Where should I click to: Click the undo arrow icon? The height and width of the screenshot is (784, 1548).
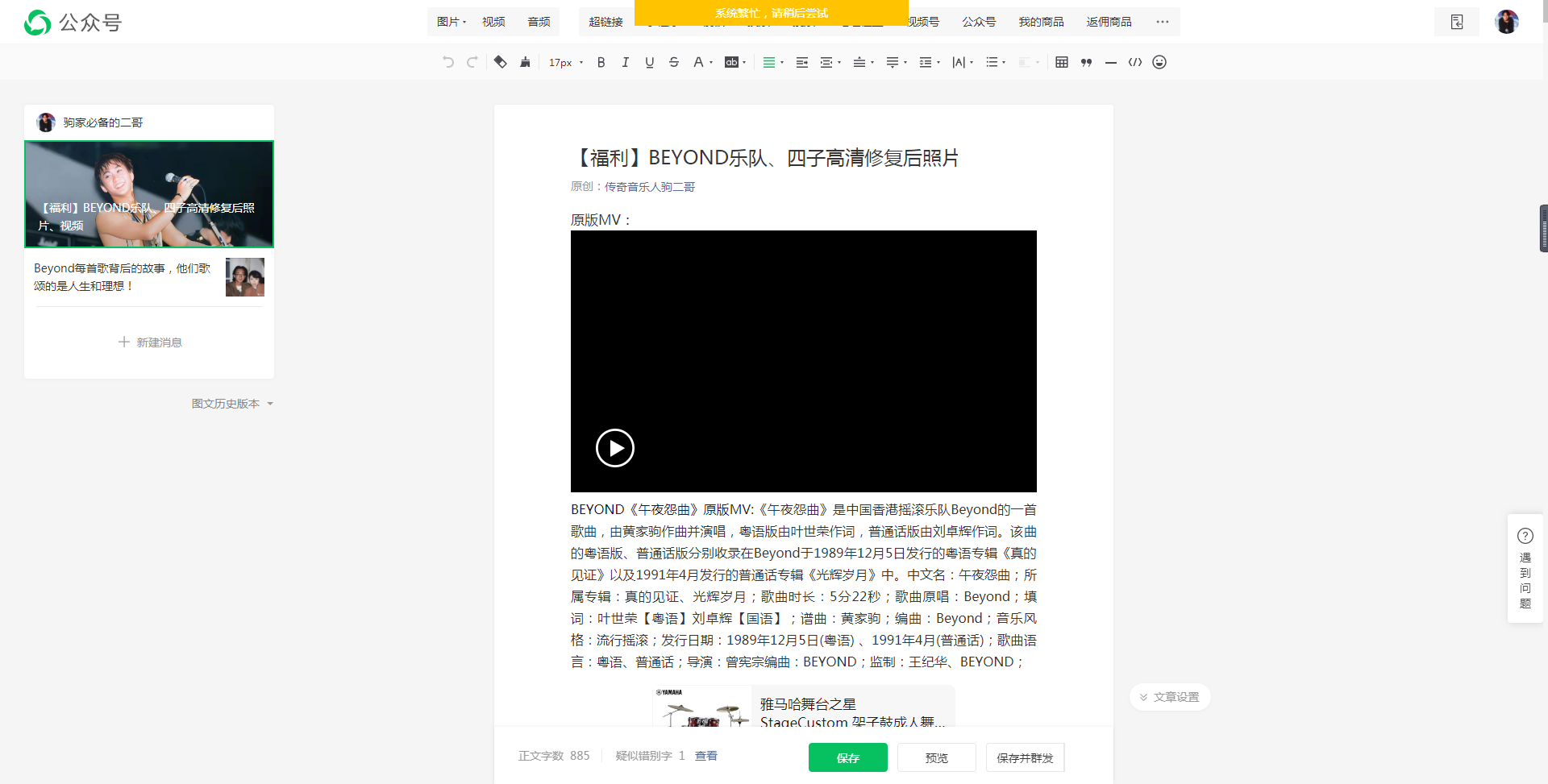pos(448,62)
